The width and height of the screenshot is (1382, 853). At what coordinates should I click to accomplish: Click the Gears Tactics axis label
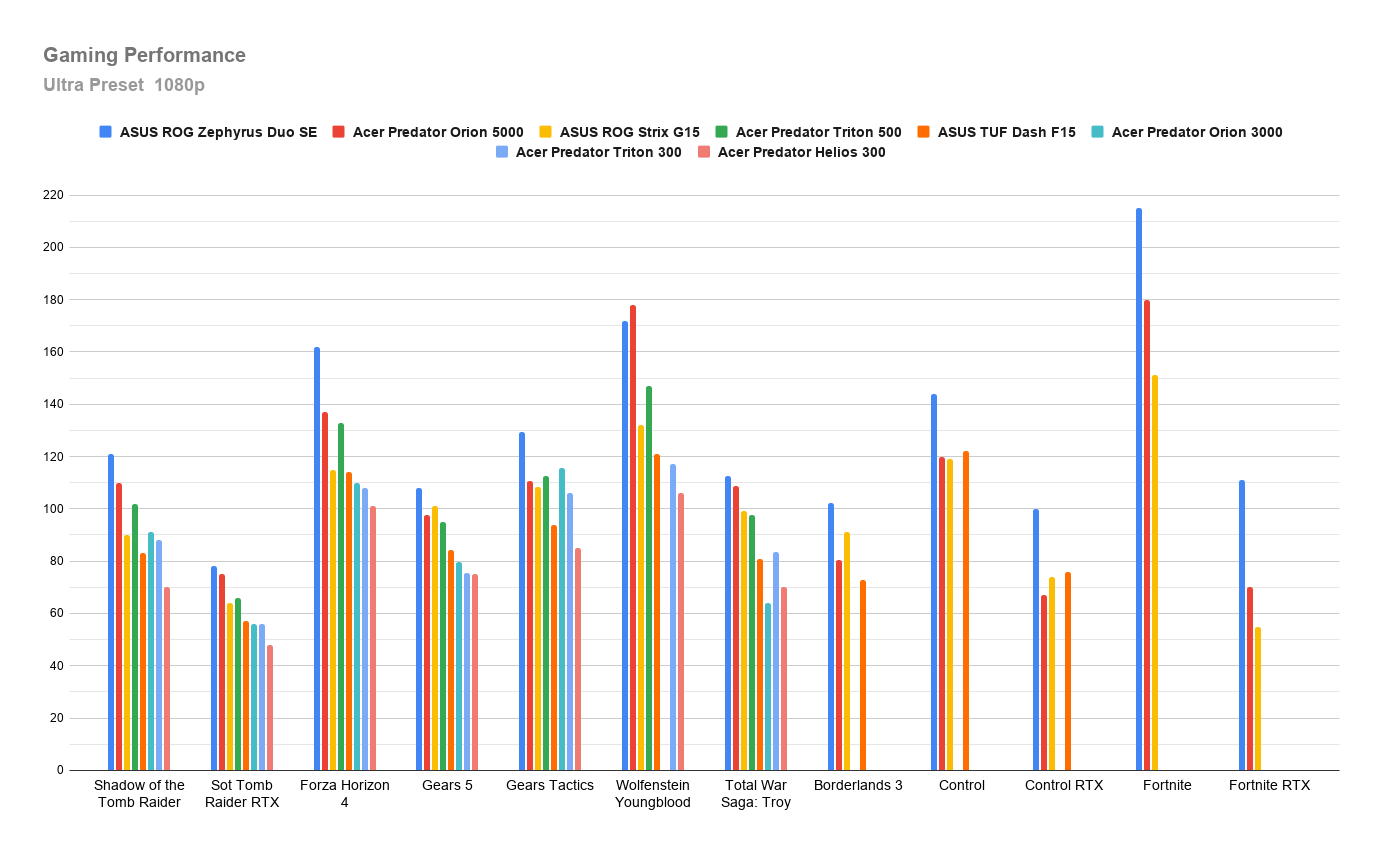click(550, 786)
